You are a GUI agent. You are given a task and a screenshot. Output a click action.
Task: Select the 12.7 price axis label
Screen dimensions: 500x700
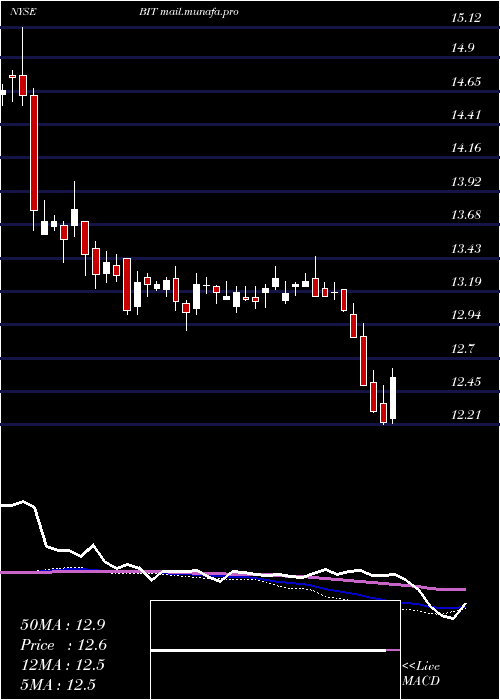(x=462, y=349)
